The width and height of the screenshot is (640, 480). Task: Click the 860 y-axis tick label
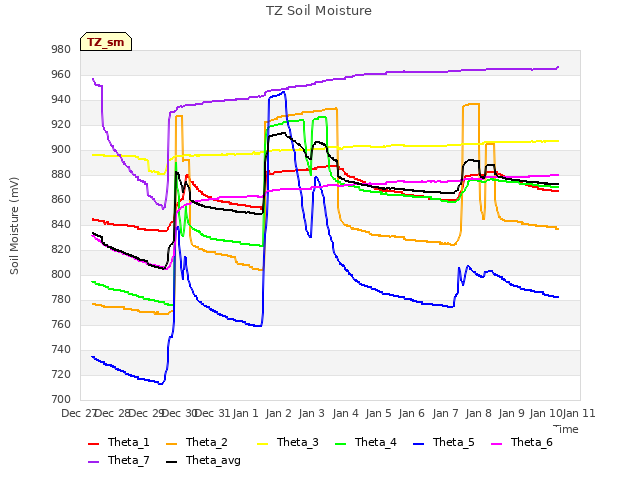click(61, 200)
